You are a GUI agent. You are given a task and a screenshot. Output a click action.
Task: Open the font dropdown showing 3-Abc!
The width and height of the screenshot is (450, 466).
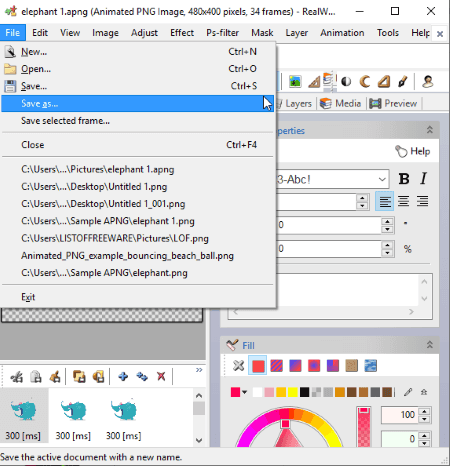click(332, 179)
